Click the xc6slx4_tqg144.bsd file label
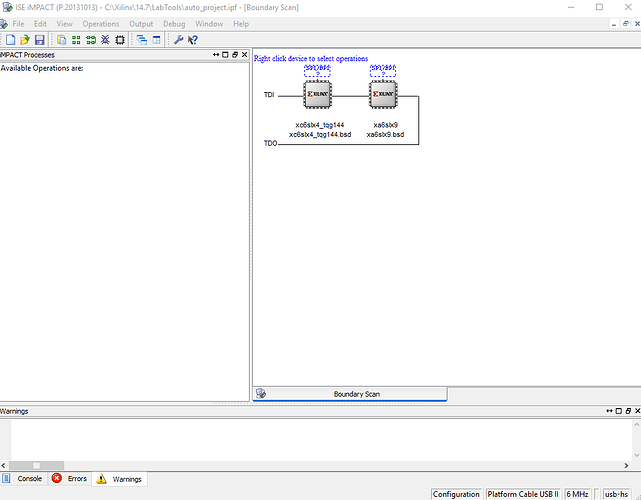 coord(320,134)
